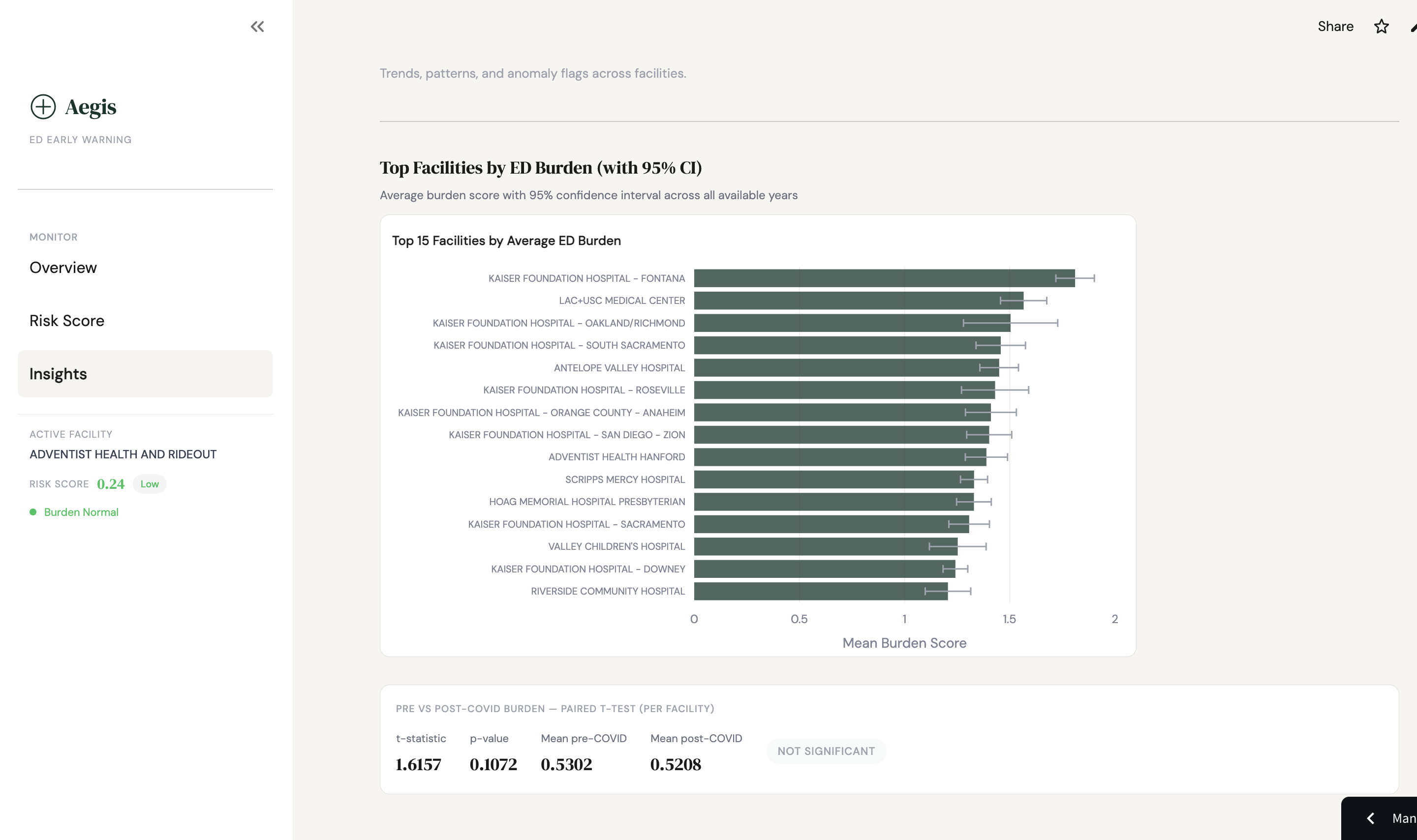This screenshot has height=840, width=1417.
Task: Click the Riverside Community Hospital bar
Action: tap(820, 592)
